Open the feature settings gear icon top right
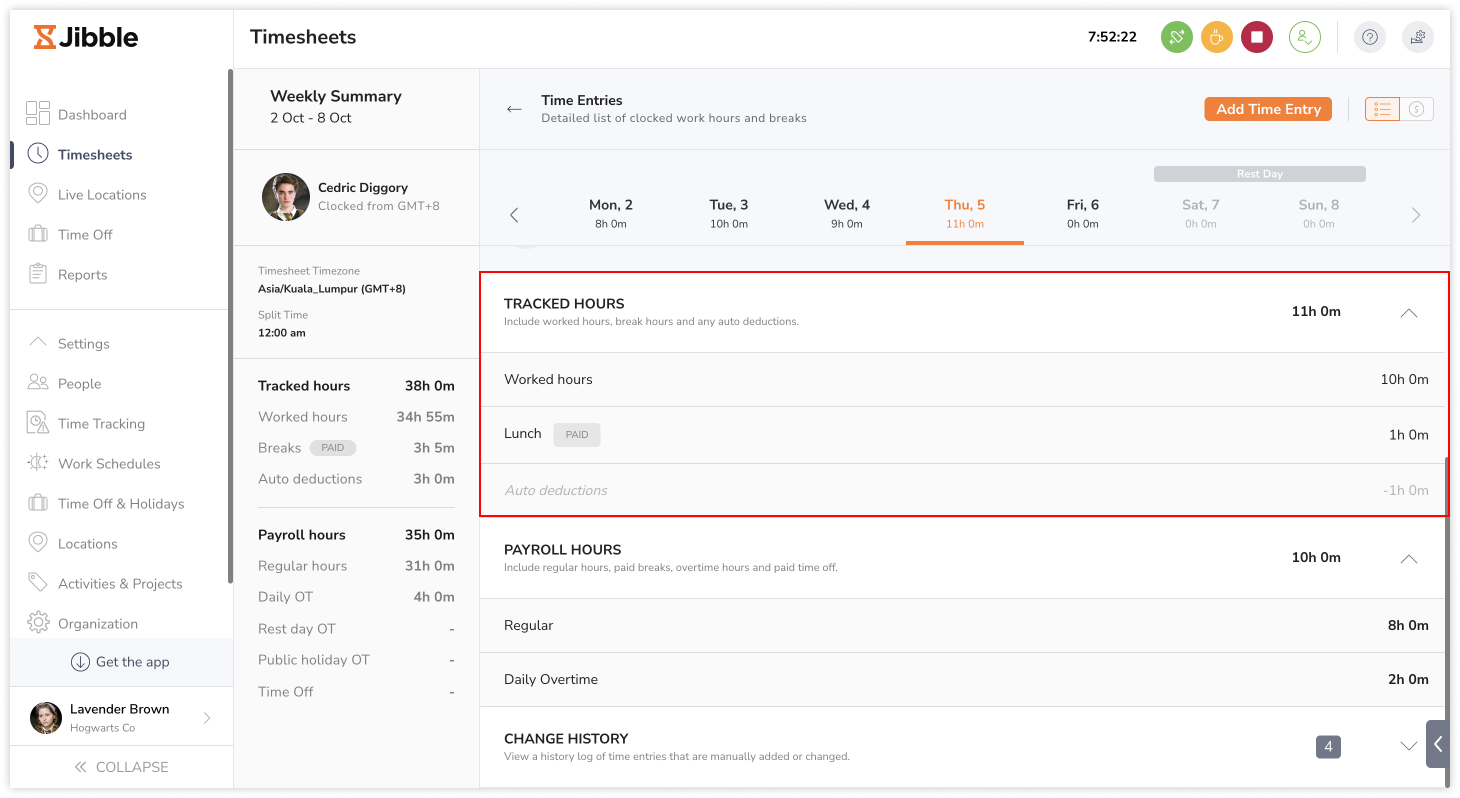1460x798 pixels. [1417, 36]
